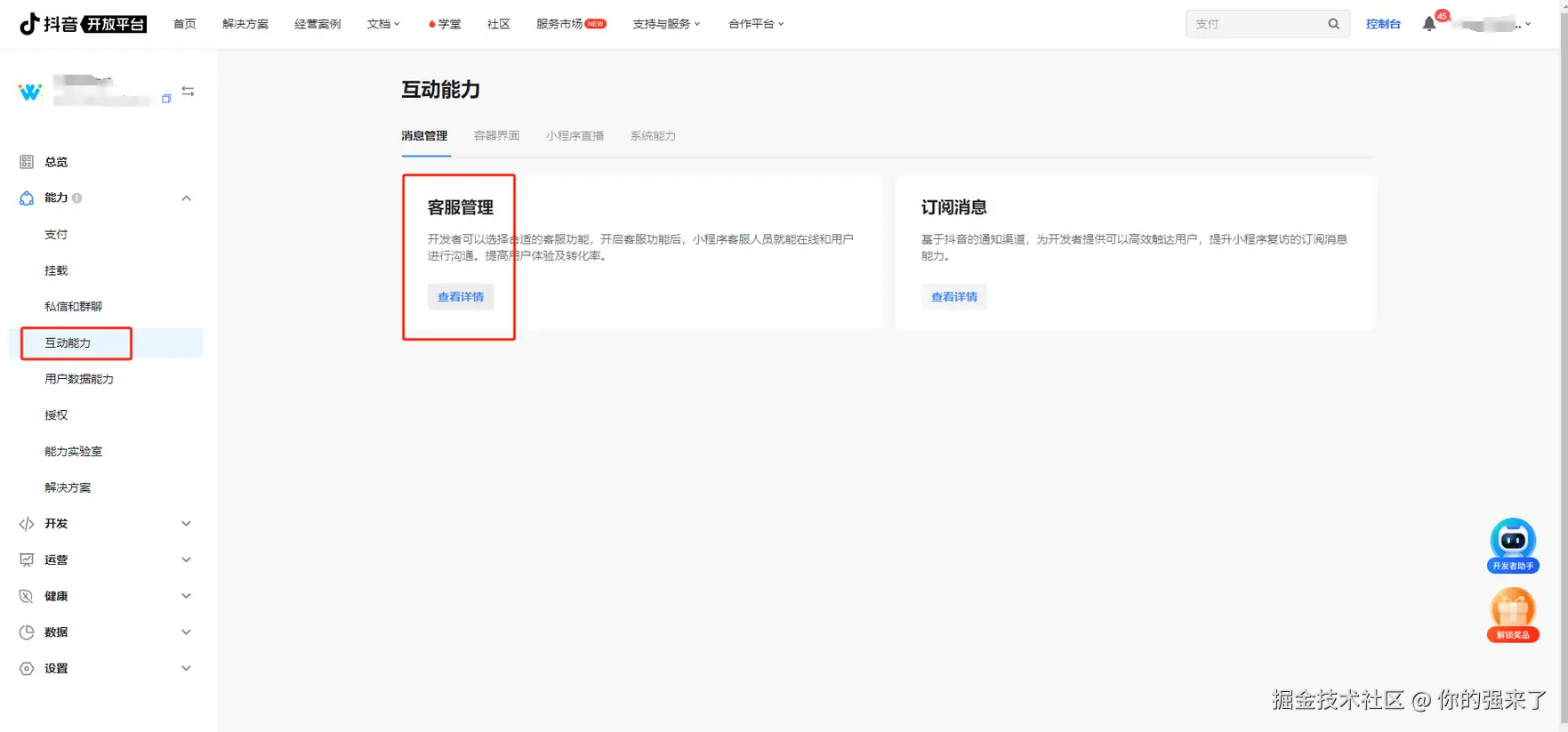Click the 客服管理 card title
Image resolution: width=1568 pixels, height=732 pixels.
pyautogui.click(x=461, y=207)
